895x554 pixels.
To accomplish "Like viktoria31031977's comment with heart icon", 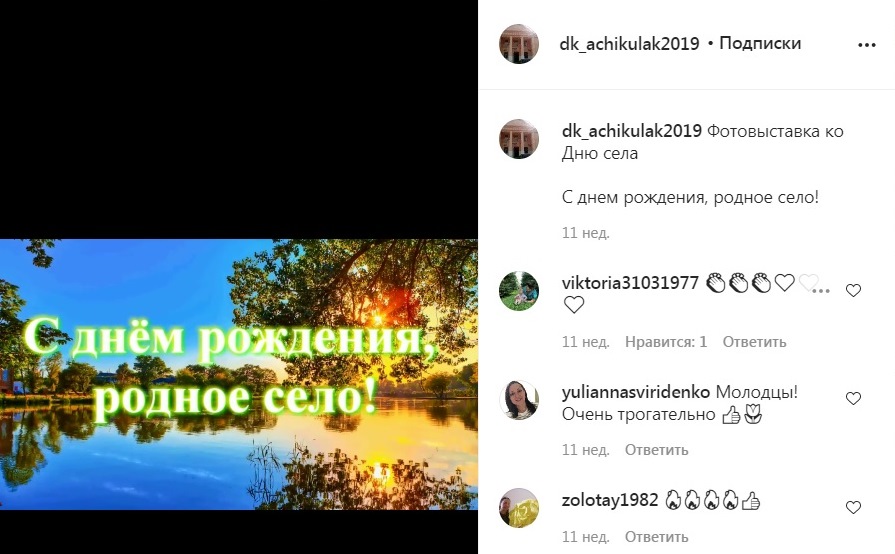I will tap(853, 290).
